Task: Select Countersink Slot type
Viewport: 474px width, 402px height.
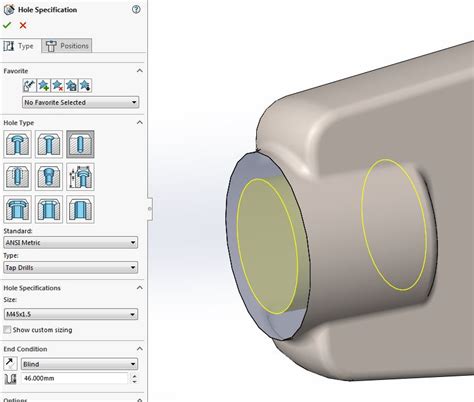Action: click(49, 209)
